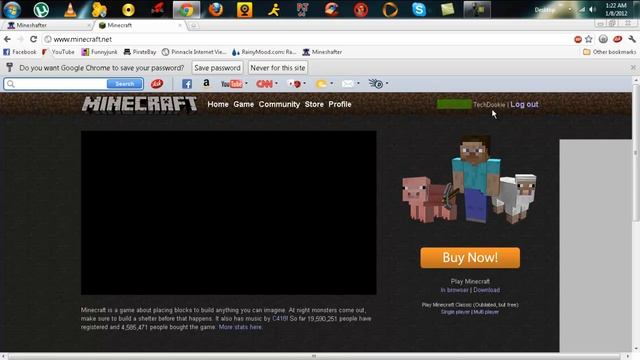This screenshot has width=640, height=360.
Task: Dismiss the save password infobar
Action: tap(633, 67)
